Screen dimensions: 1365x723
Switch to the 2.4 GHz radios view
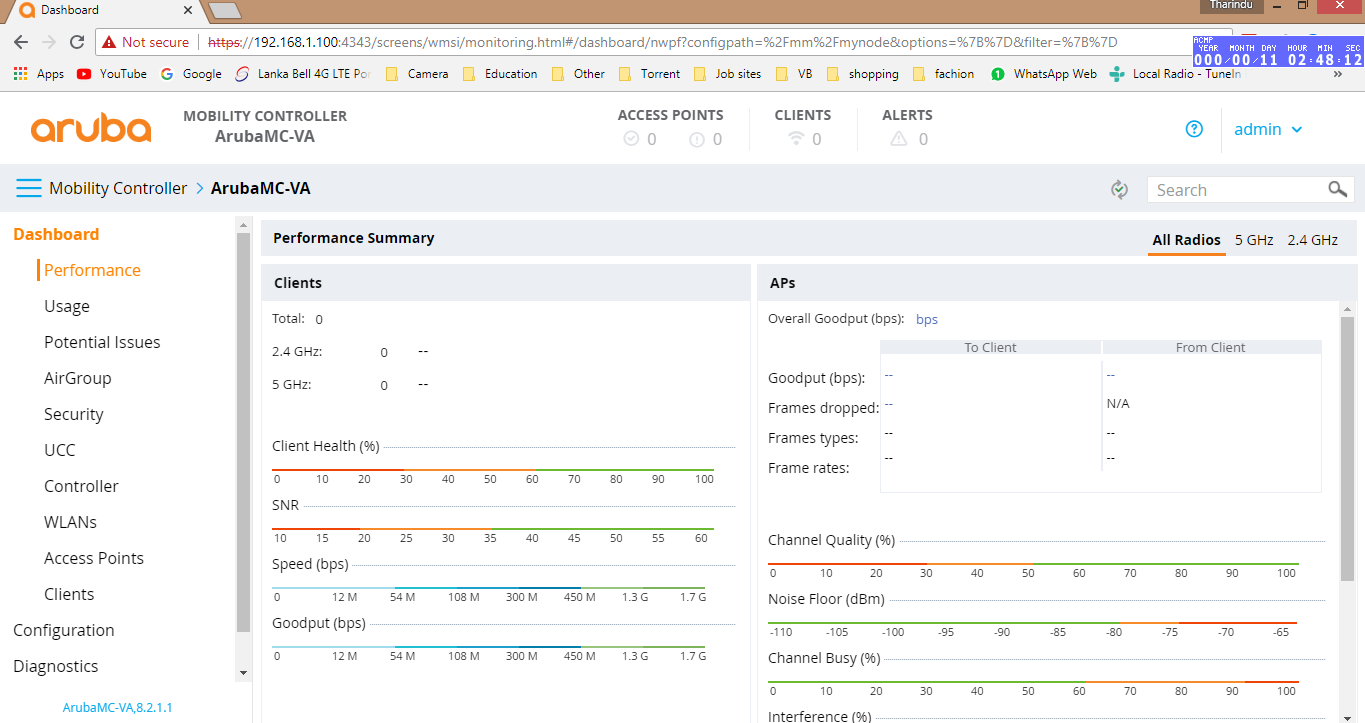1314,240
